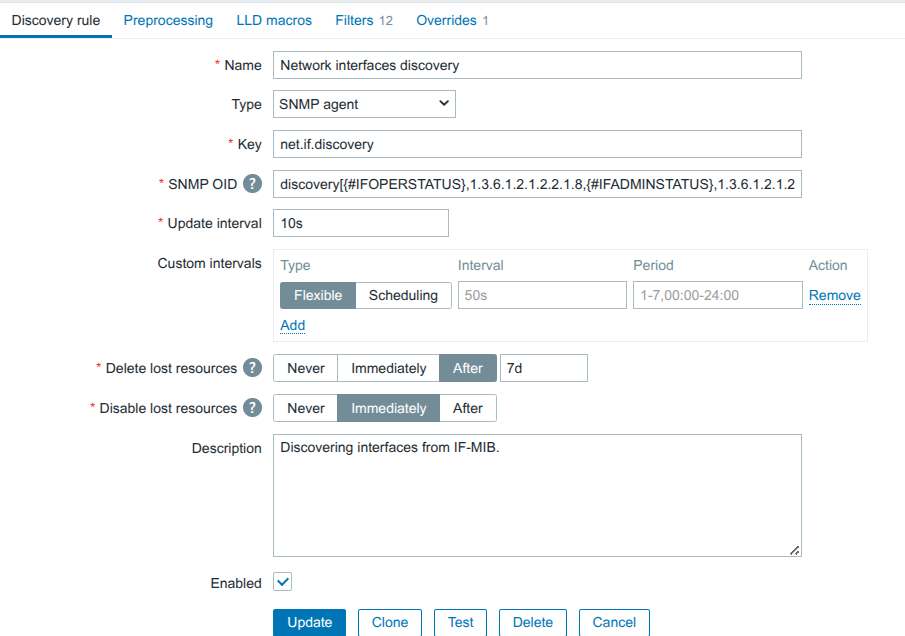Set Delete lost resources to Never
The image size is (905, 636).
[x=305, y=368]
